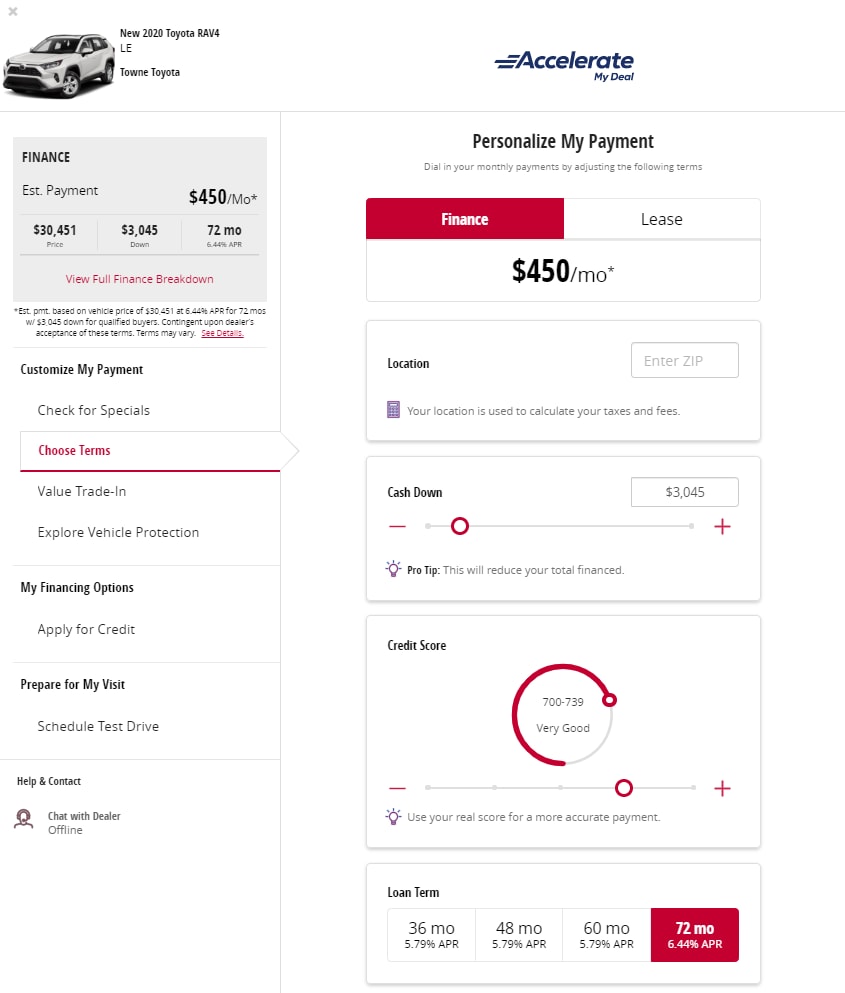845x993 pixels.
Task: Click the Pro Tip lightbulb icon
Action: click(393, 569)
